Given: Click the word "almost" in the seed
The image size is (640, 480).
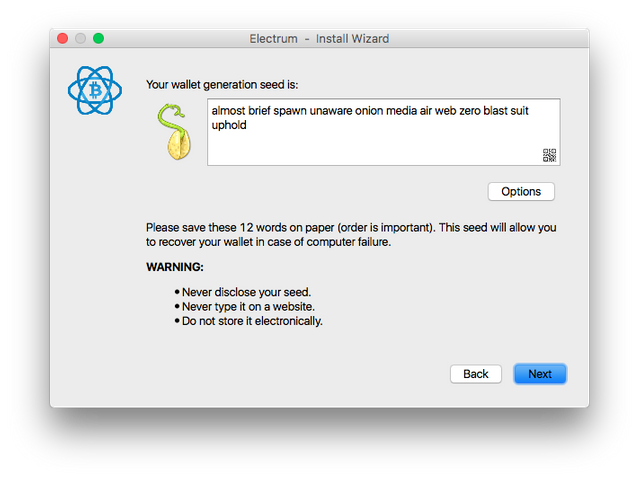Looking at the screenshot, I should [229, 111].
